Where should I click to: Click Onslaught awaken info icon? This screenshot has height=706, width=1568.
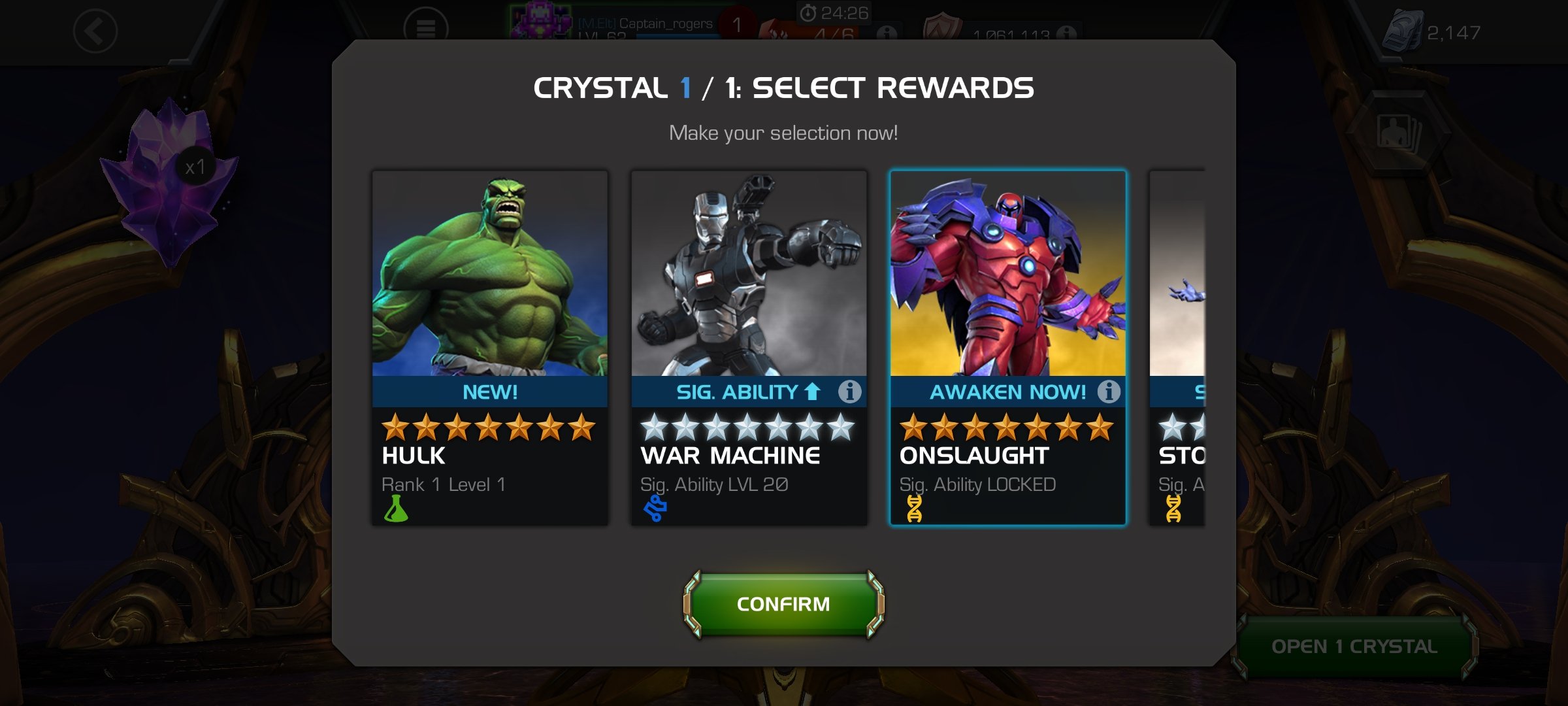click(1108, 392)
